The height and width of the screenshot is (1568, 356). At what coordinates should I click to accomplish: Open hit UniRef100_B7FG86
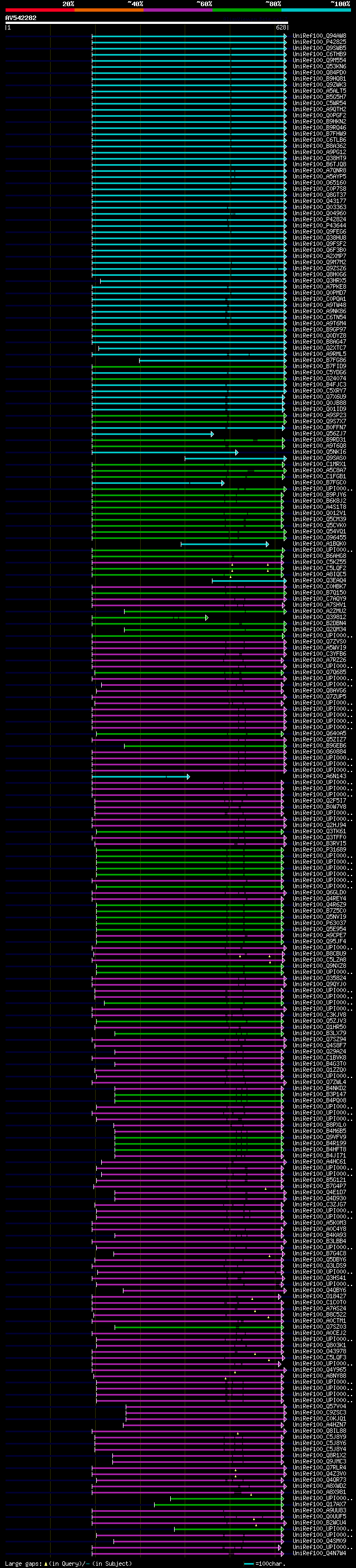(x=319, y=360)
